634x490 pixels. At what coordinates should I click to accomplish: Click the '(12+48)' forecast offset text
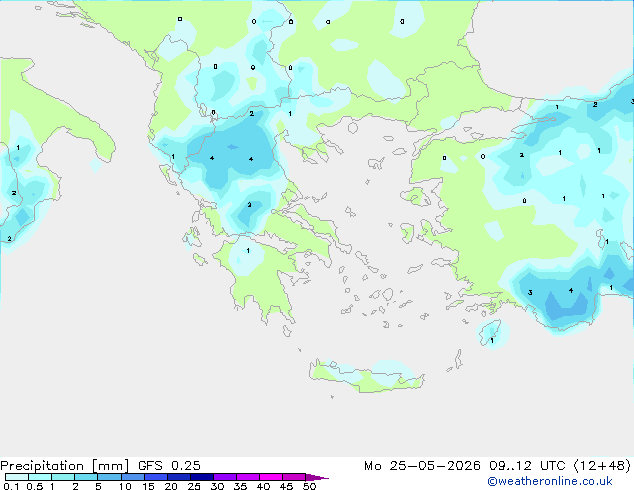pos(602,466)
